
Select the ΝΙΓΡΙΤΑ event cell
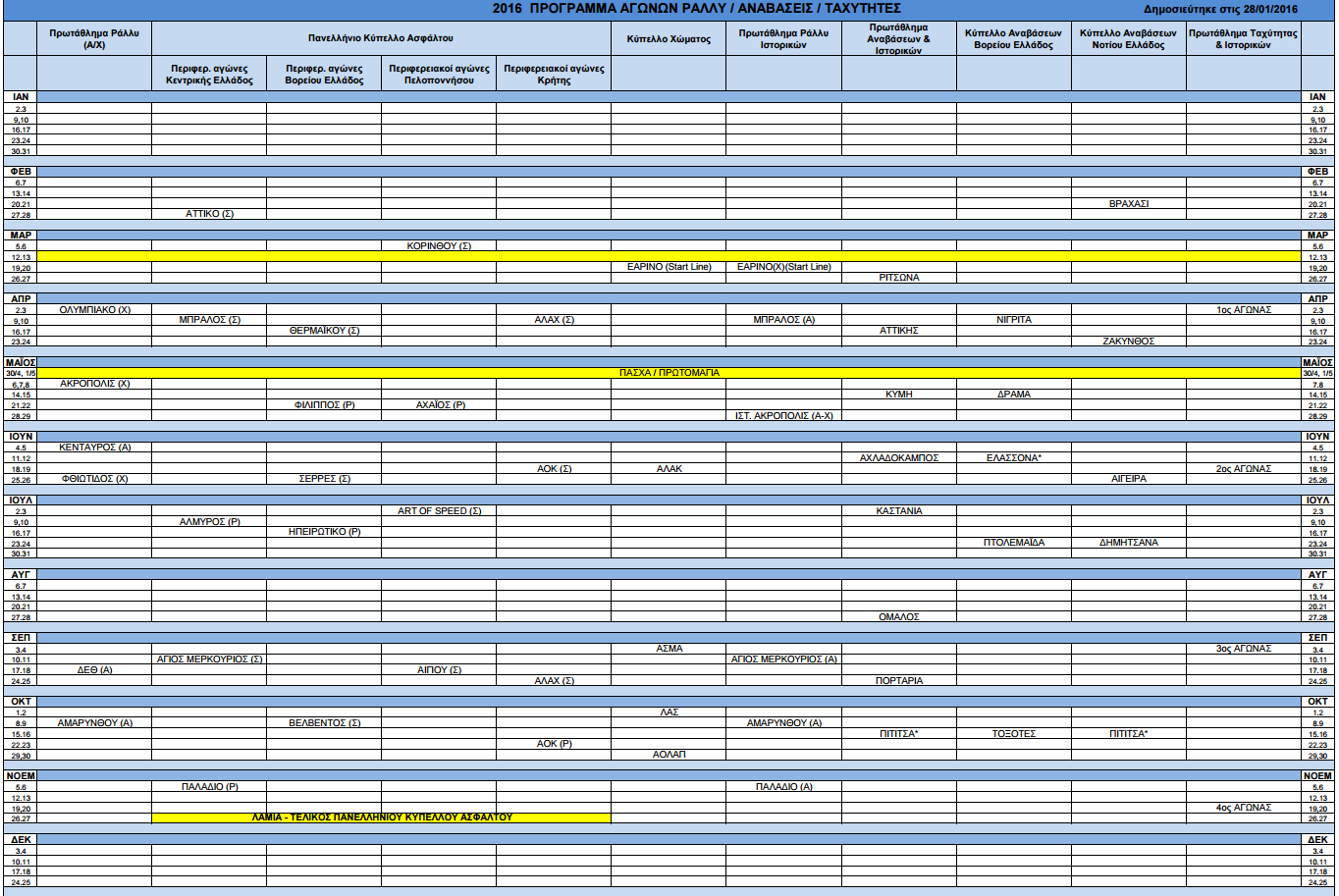click(1013, 320)
